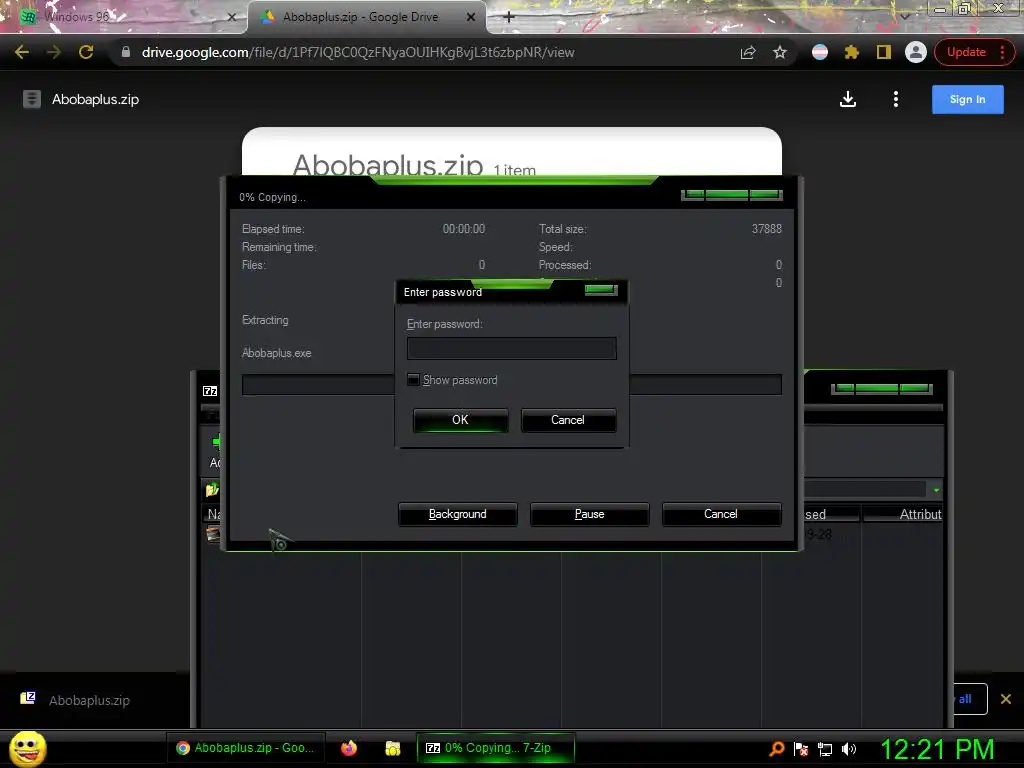1024x768 pixels.
Task: Open the tab search dropdown in Chrome
Action: tap(905, 16)
